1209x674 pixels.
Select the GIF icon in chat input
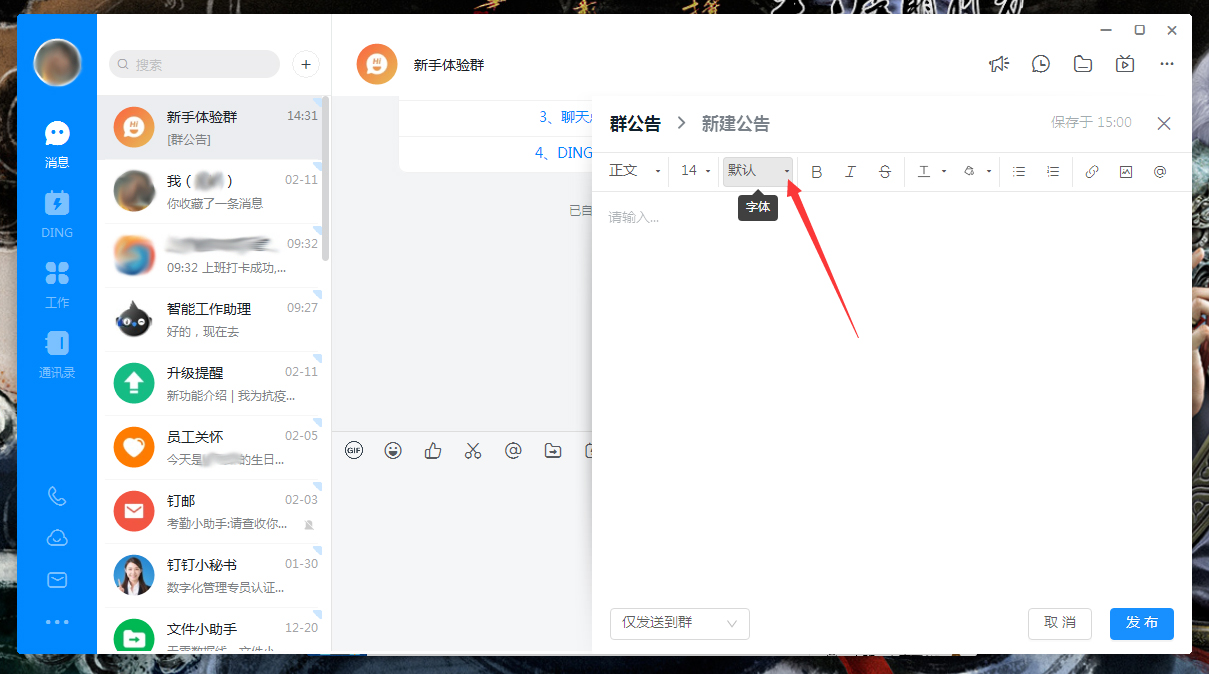pyautogui.click(x=354, y=450)
